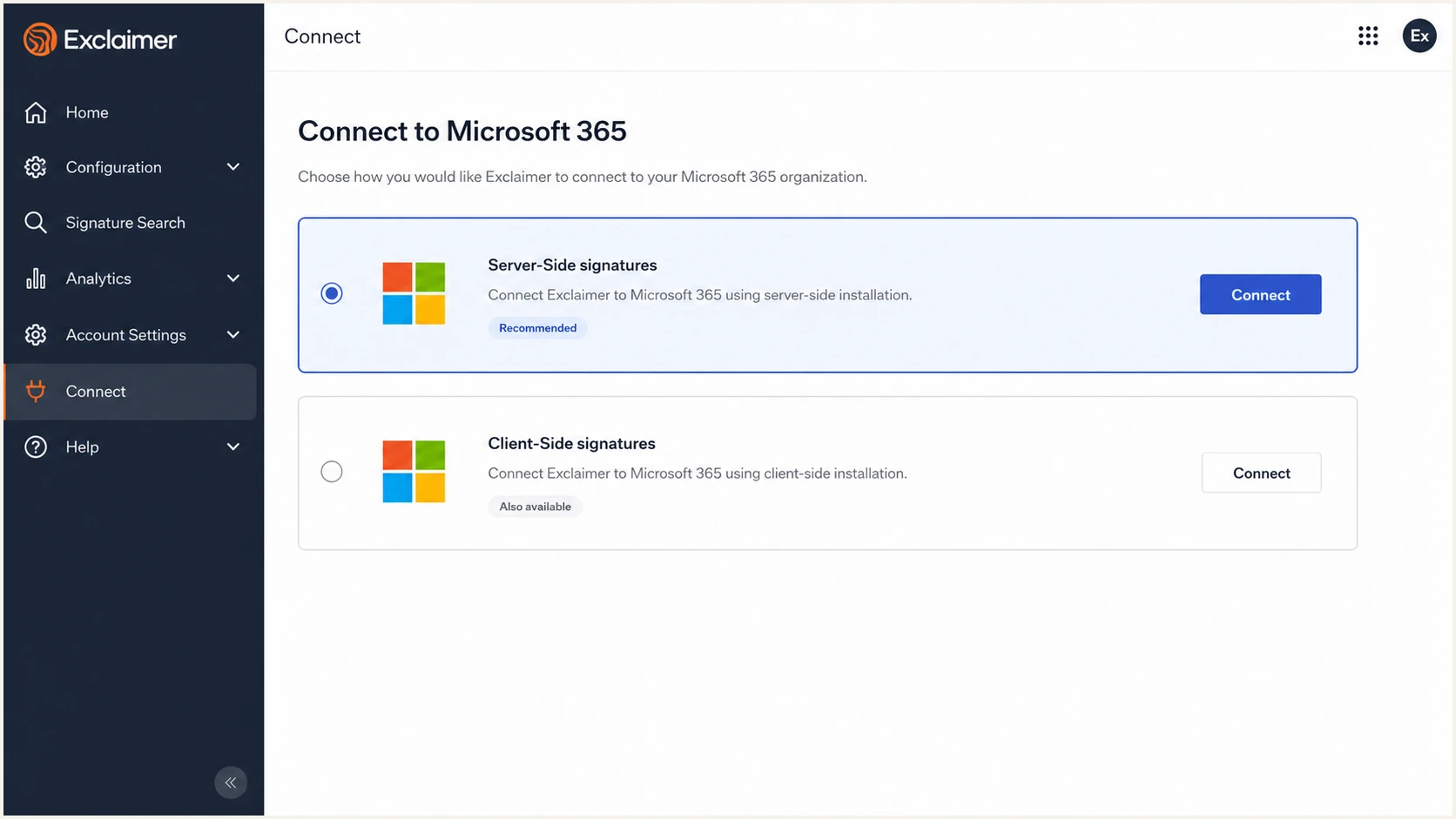Screen dimensions: 1456x819
Task: Click the Connect to Microsoft 365 heading
Action: click(462, 131)
